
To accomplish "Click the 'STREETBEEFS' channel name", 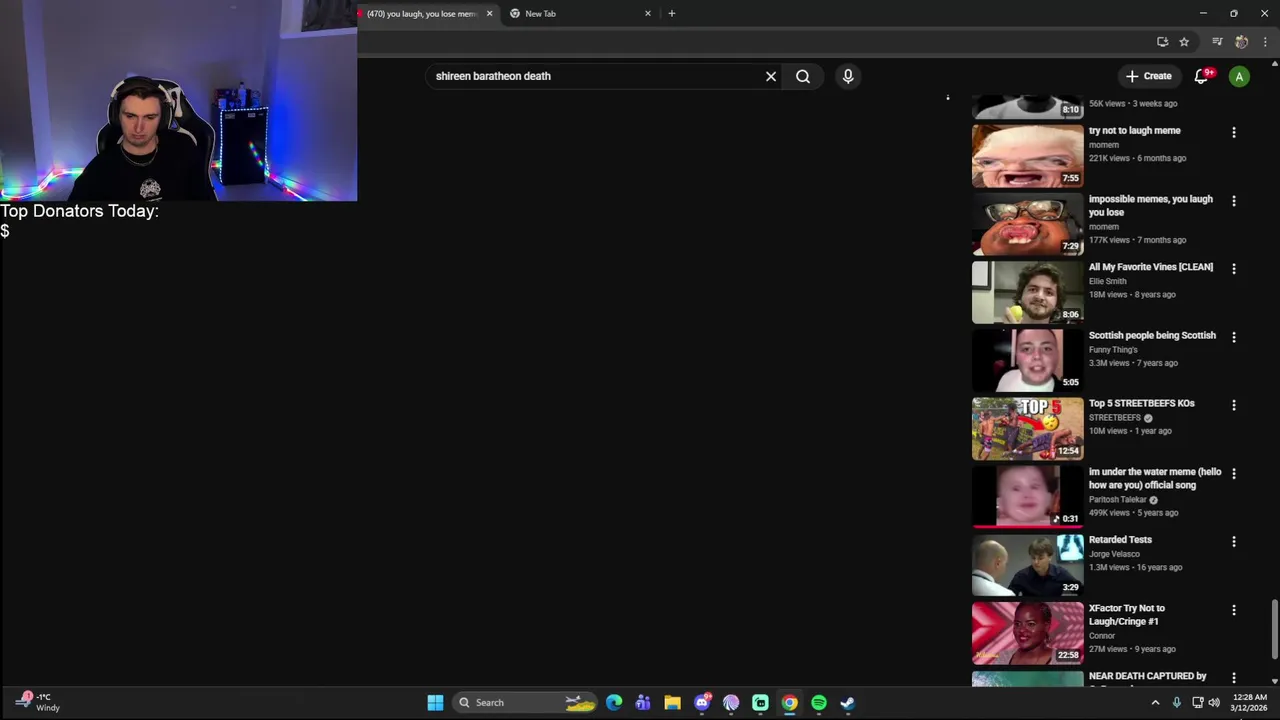I will pos(1115,418).
